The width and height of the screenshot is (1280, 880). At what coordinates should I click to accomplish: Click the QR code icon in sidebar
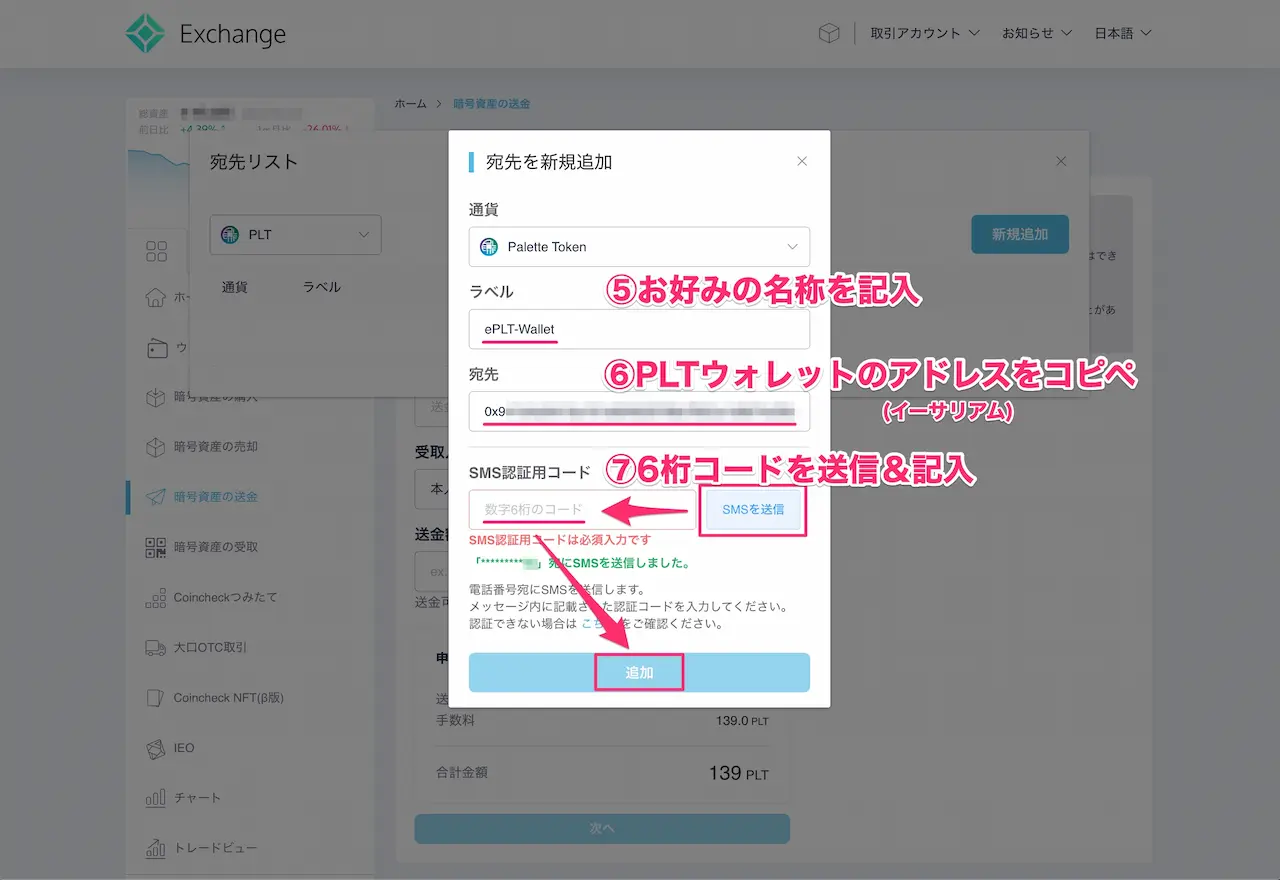click(x=155, y=547)
